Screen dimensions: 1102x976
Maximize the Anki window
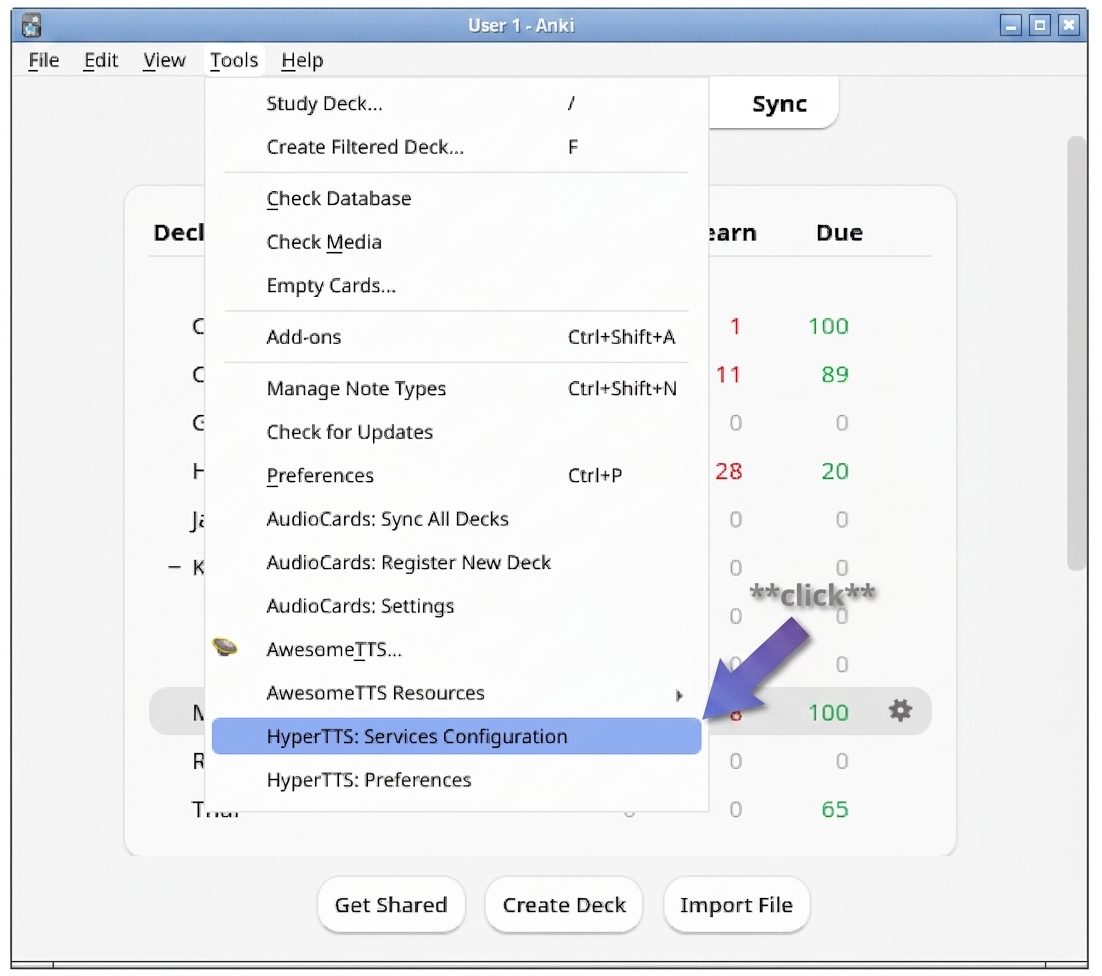coord(1039,26)
